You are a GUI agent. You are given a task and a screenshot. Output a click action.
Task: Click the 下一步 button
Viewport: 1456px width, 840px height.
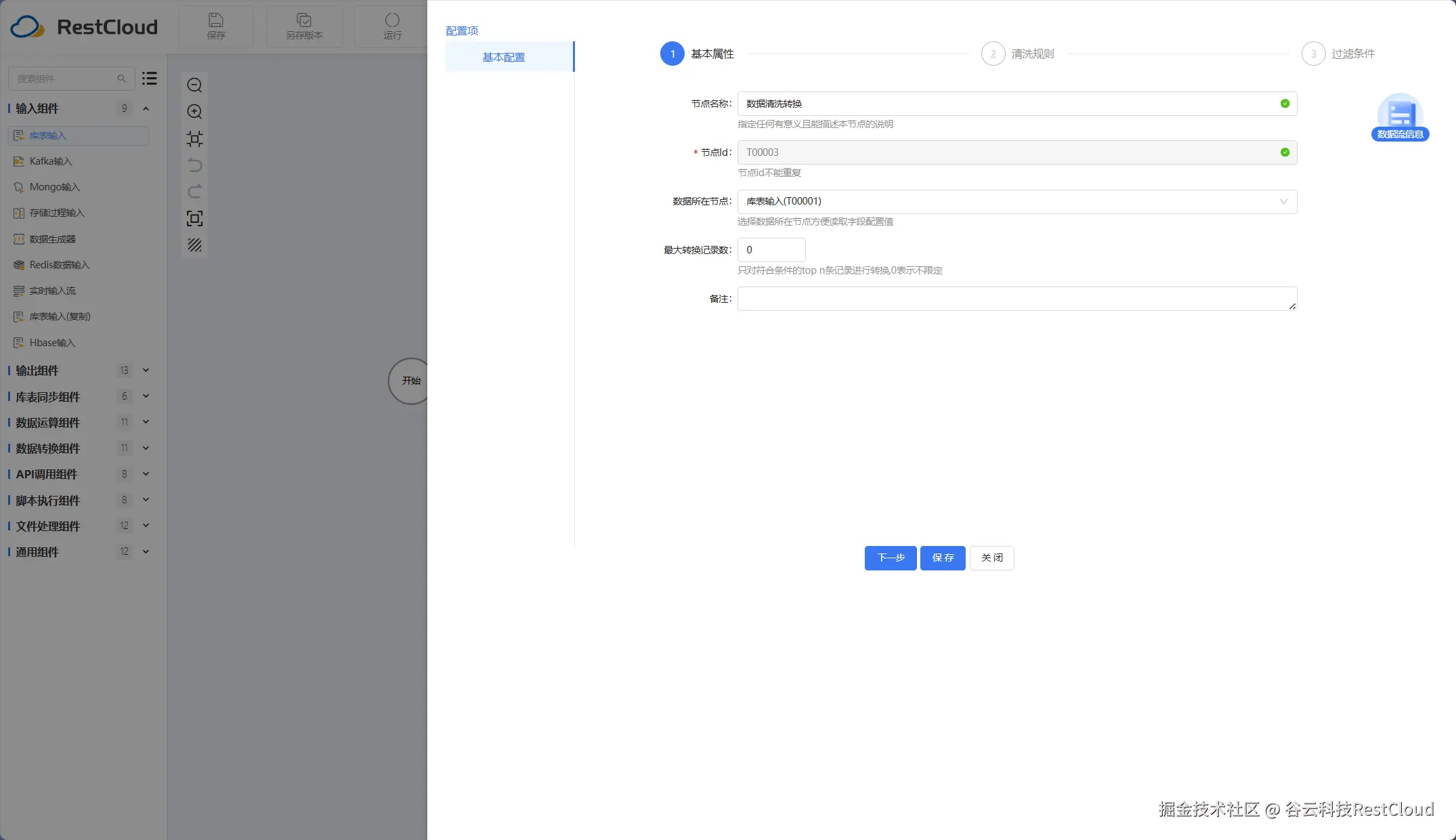pyautogui.click(x=890, y=558)
